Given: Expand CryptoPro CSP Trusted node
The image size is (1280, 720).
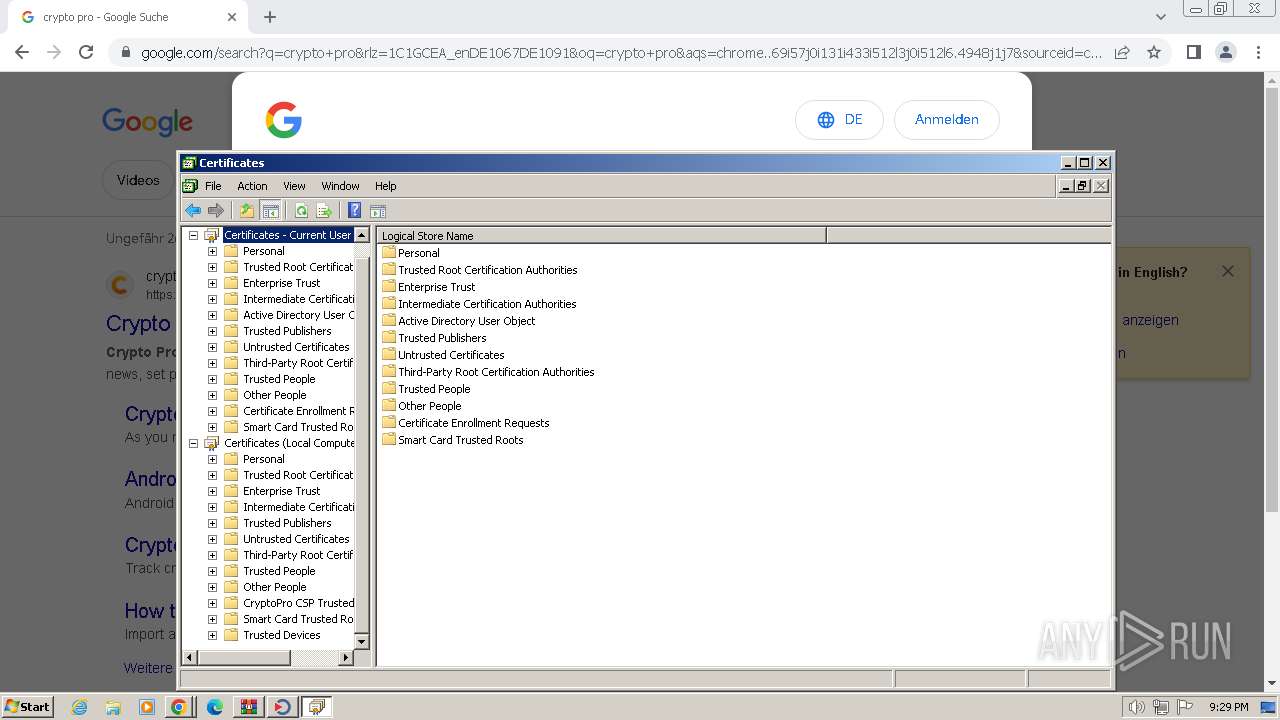Looking at the screenshot, I should [212, 603].
